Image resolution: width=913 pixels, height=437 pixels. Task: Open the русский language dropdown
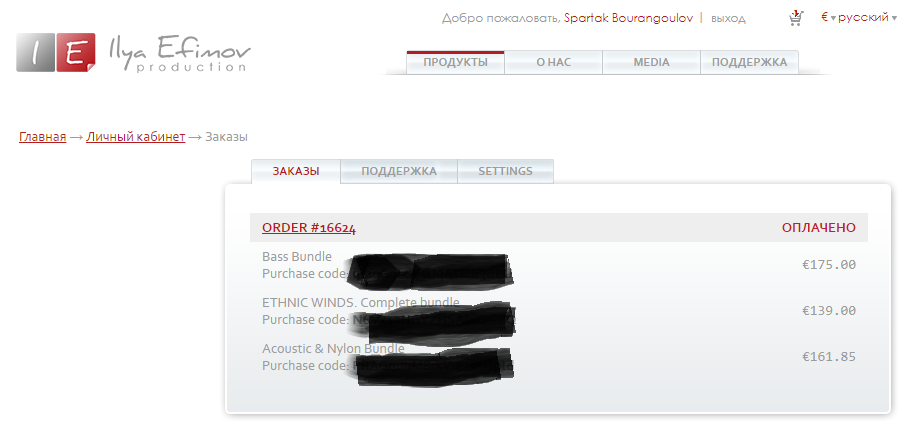(867, 17)
